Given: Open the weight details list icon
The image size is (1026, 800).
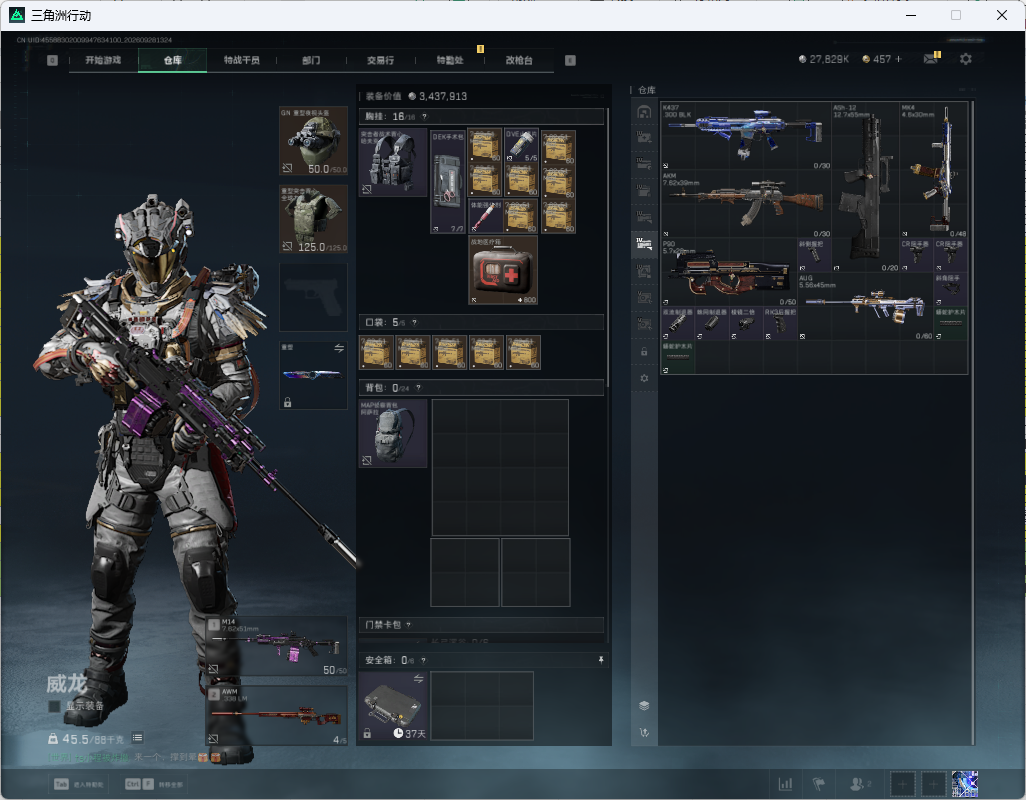Looking at the screenshot, I should [137, 738].
